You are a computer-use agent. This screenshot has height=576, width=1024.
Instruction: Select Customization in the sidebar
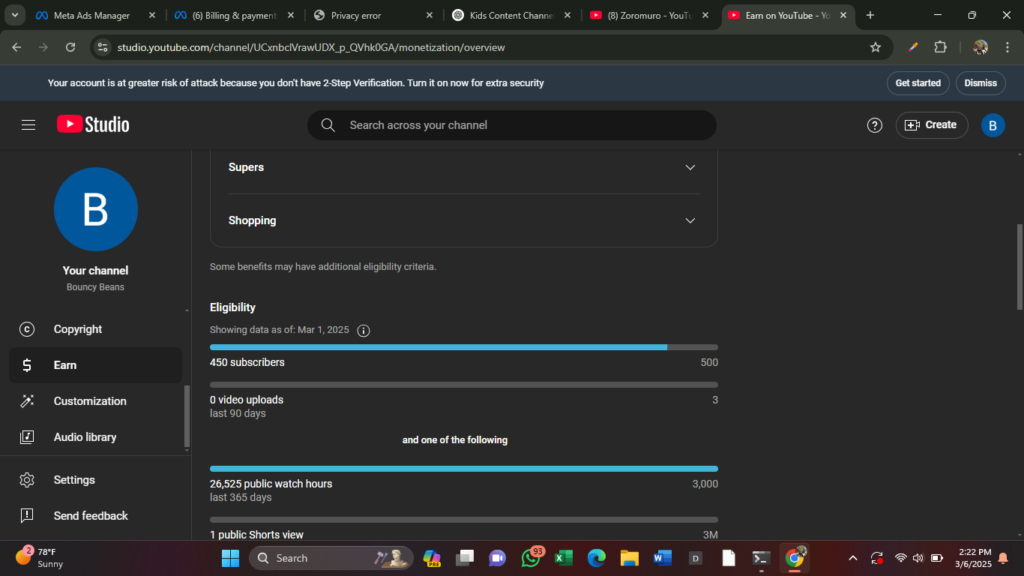(x=90, y=401)
